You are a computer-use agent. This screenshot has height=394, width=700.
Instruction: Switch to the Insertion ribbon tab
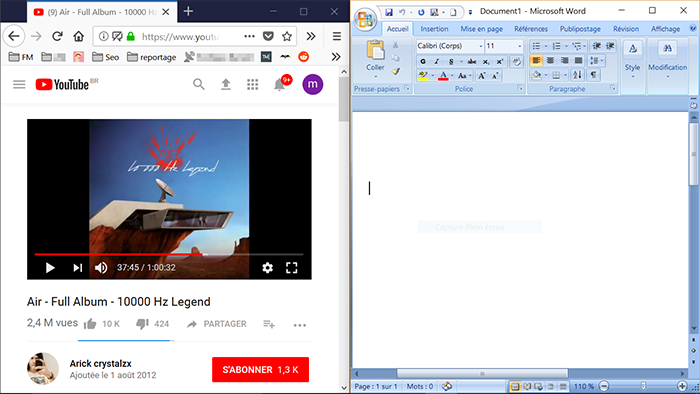coord(434,29)
